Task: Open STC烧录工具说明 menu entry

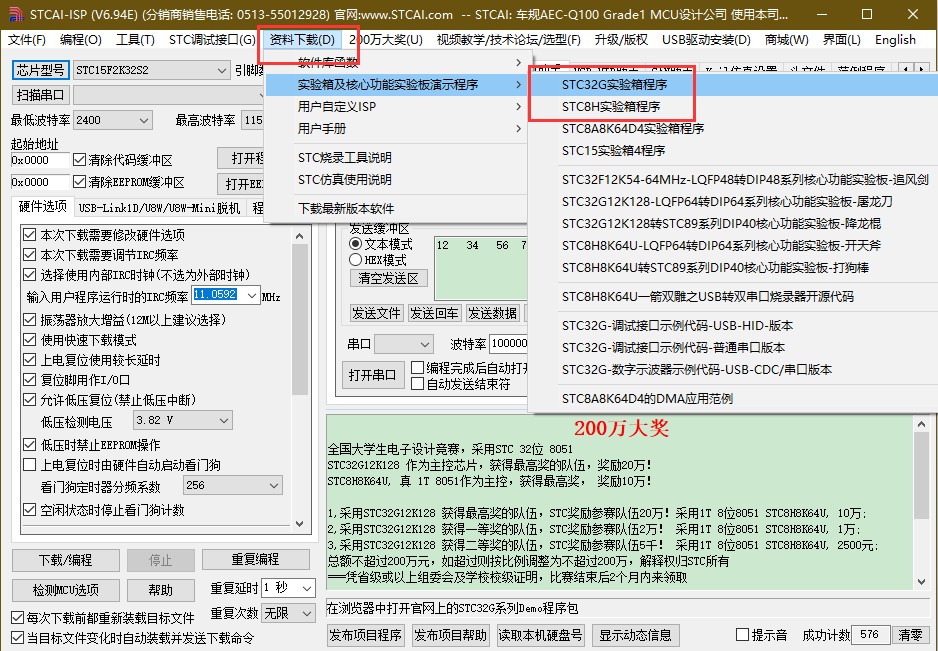Action: tap(395, 158)
